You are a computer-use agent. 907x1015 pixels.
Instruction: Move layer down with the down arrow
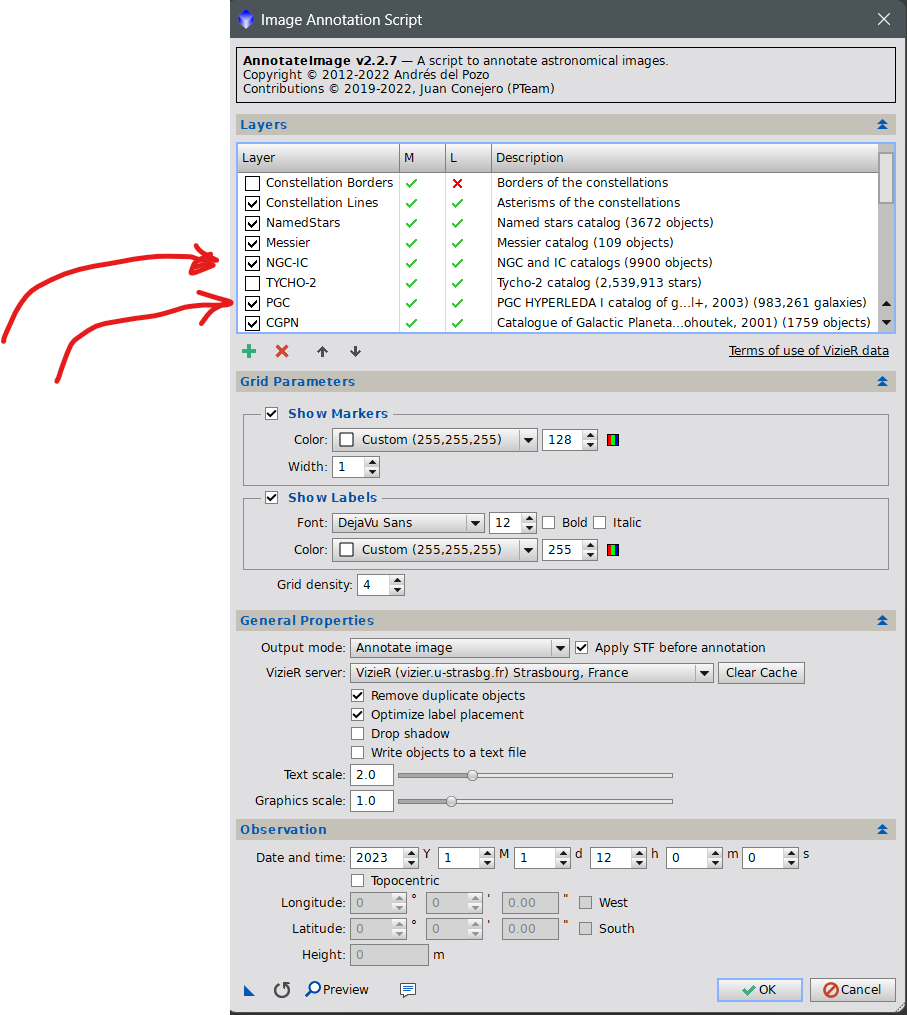point(355,351)
